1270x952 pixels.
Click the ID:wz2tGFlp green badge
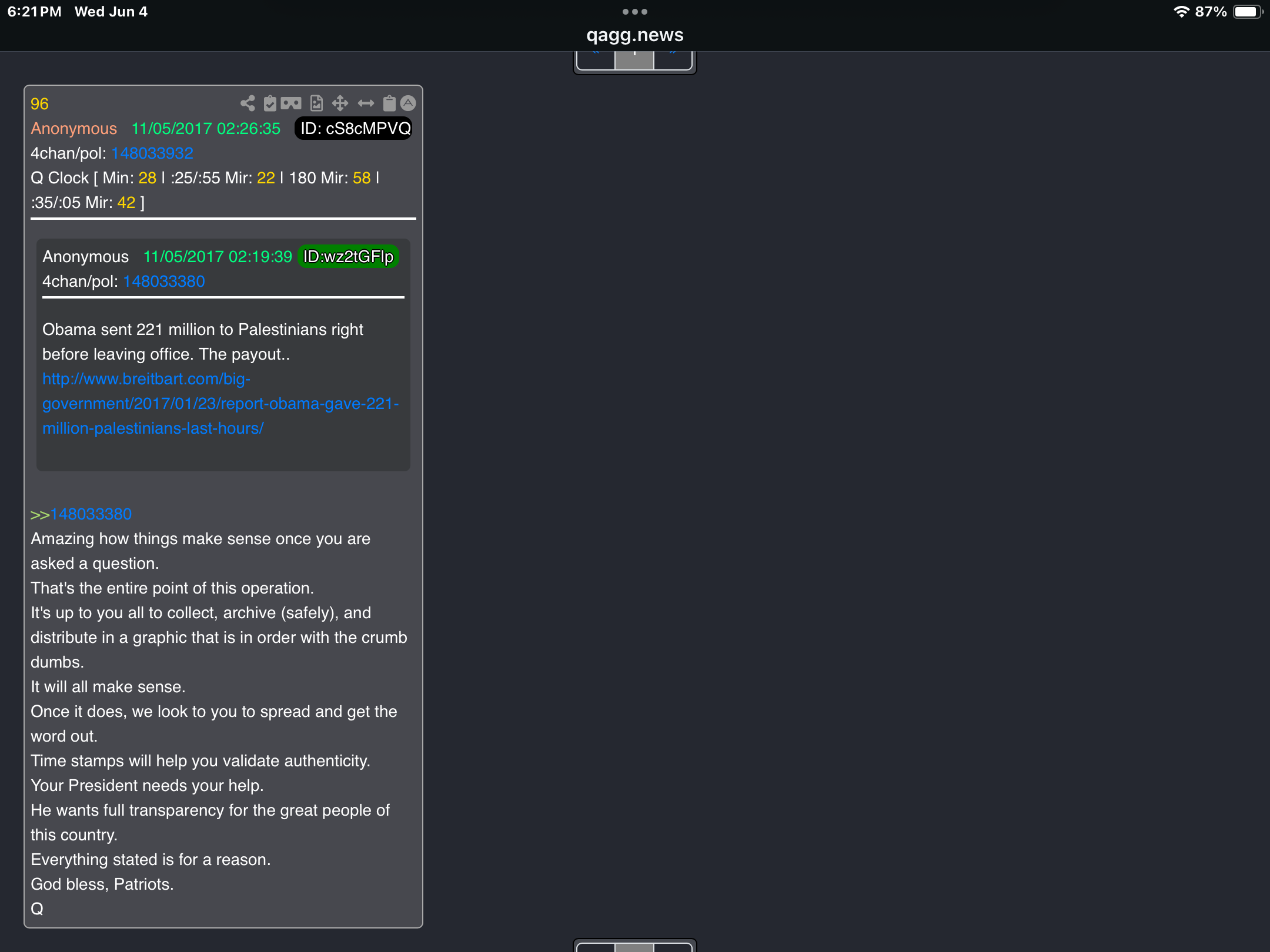(348, 257)
